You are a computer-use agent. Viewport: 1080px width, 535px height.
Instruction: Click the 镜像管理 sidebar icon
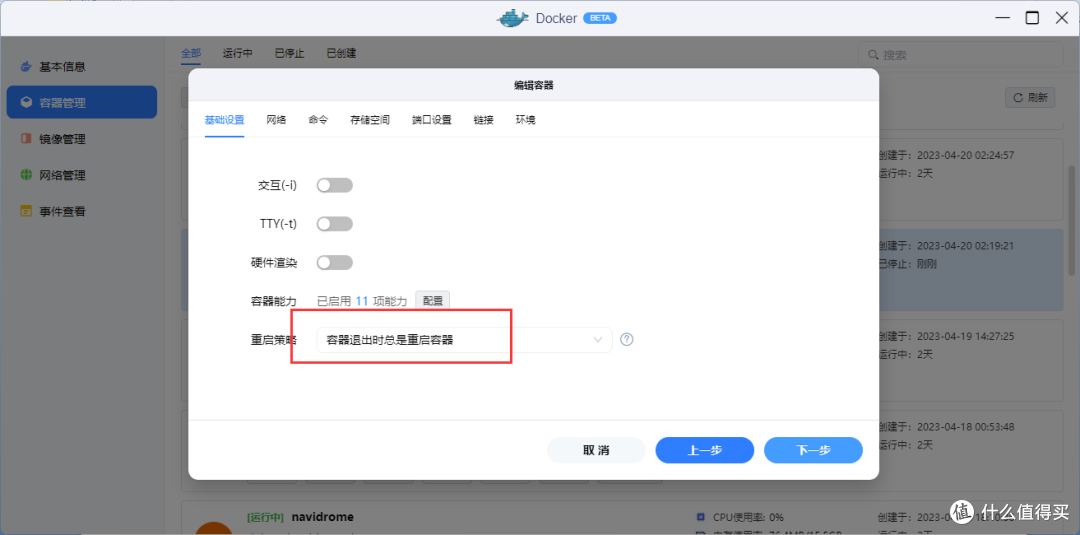[x=26, y=139]
